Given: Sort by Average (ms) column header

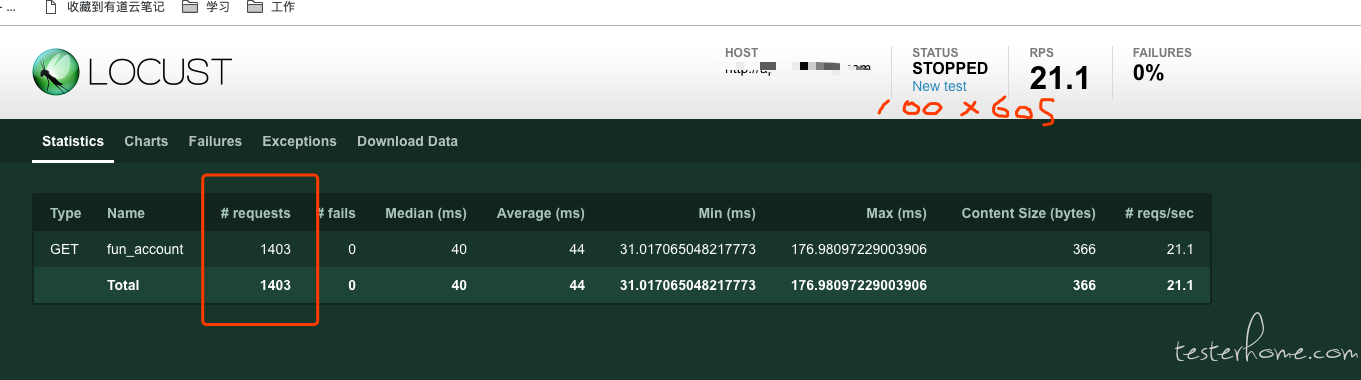Looking at the screenshot, I should [x=540, y=213].
